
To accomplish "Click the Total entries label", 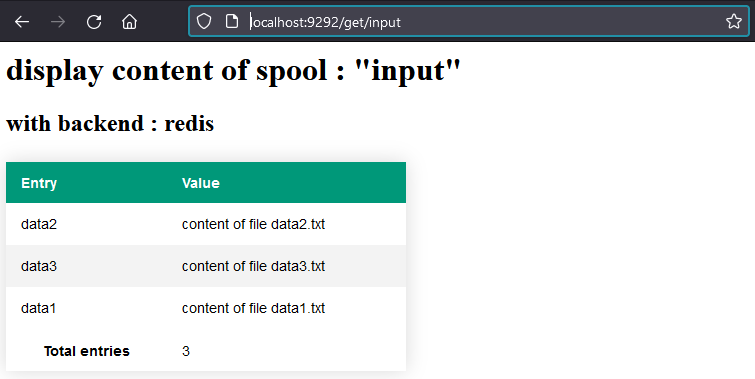I will [x=87, y=351].
